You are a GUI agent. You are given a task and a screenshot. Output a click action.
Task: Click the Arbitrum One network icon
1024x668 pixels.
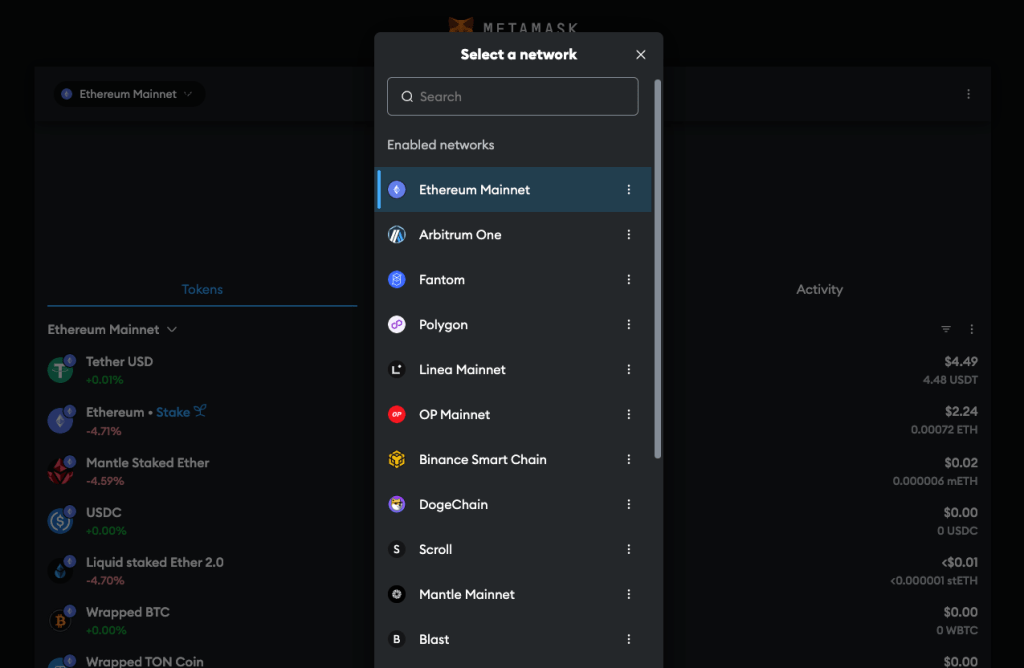click(x=397, y=235)
